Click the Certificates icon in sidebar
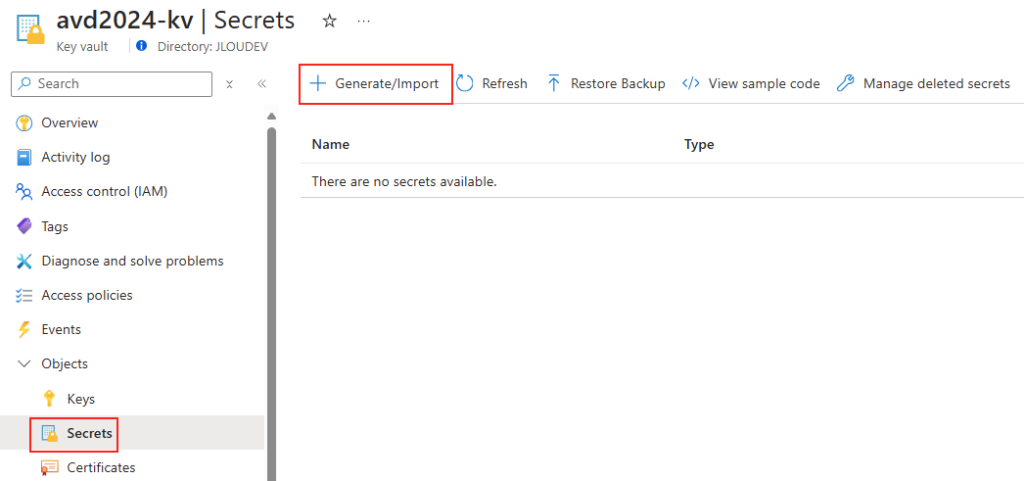 click(x=50, y=468)
